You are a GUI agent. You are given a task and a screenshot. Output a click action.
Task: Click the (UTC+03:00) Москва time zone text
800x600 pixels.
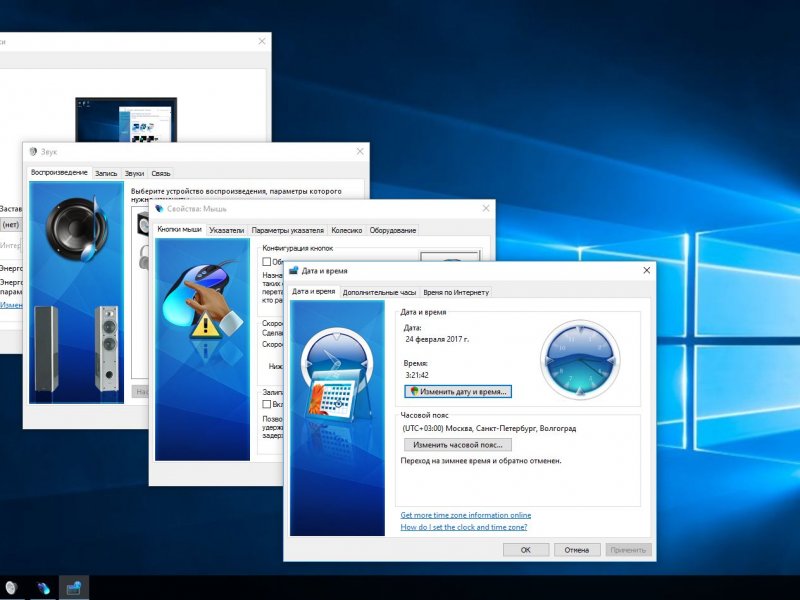tap(489, 428)
